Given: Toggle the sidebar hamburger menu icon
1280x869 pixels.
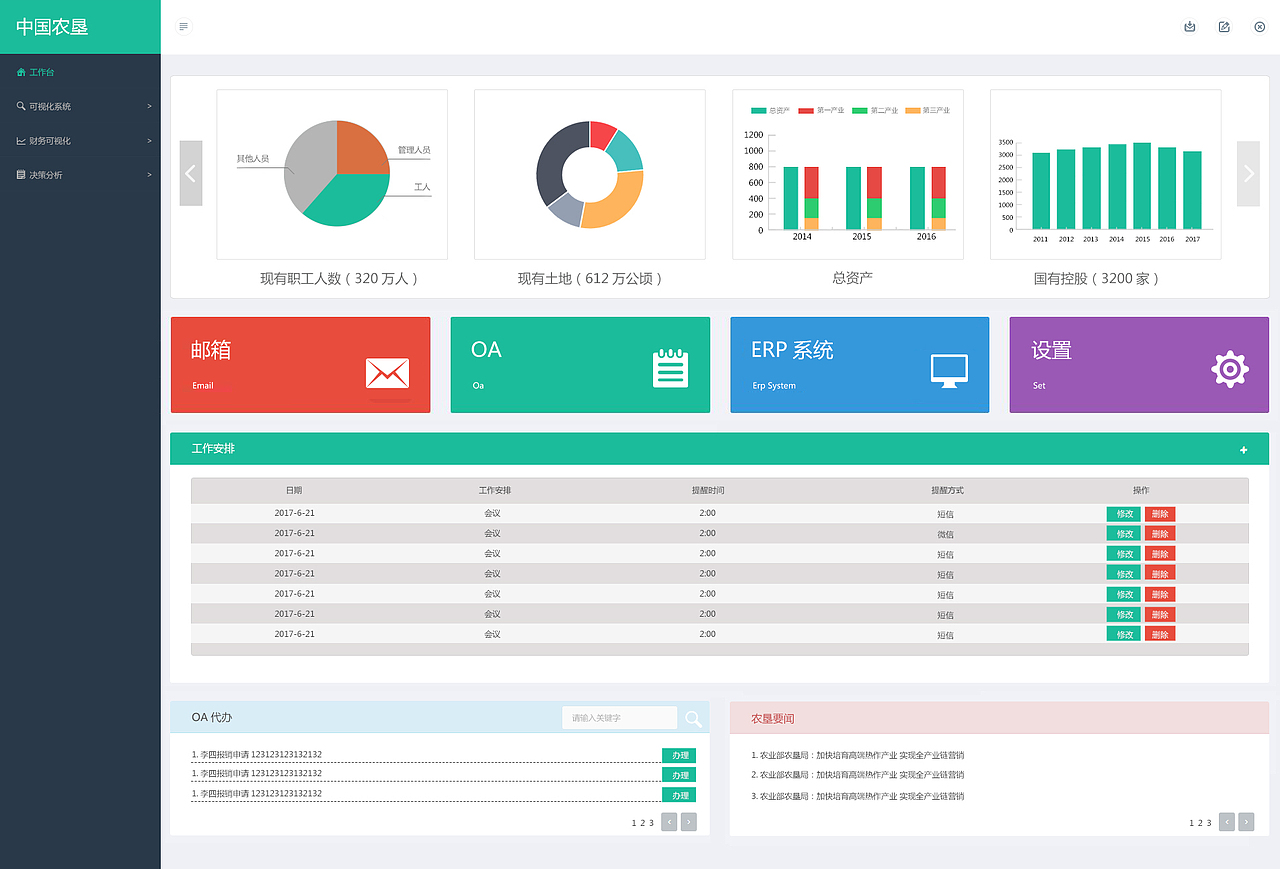Looking at the screenshot, I should pos(183,26).
